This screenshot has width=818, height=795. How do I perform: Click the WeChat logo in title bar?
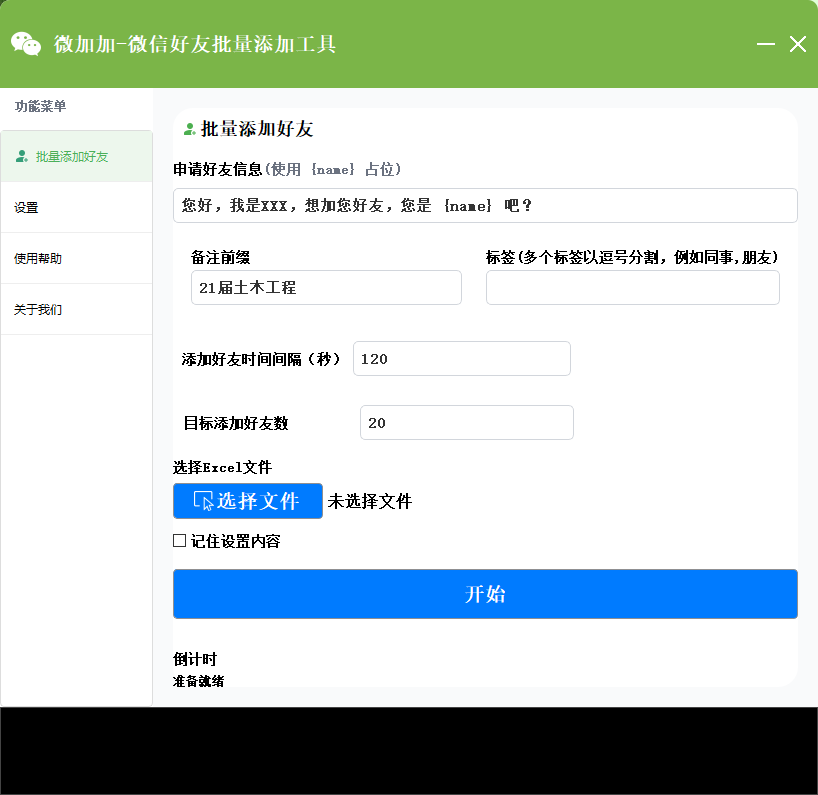[26, 44]
